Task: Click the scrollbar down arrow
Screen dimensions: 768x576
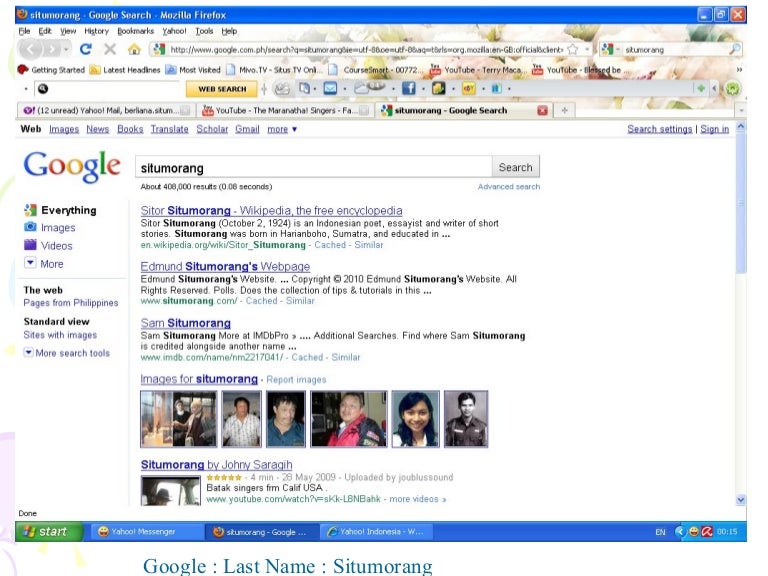Action: coord(741,500)
